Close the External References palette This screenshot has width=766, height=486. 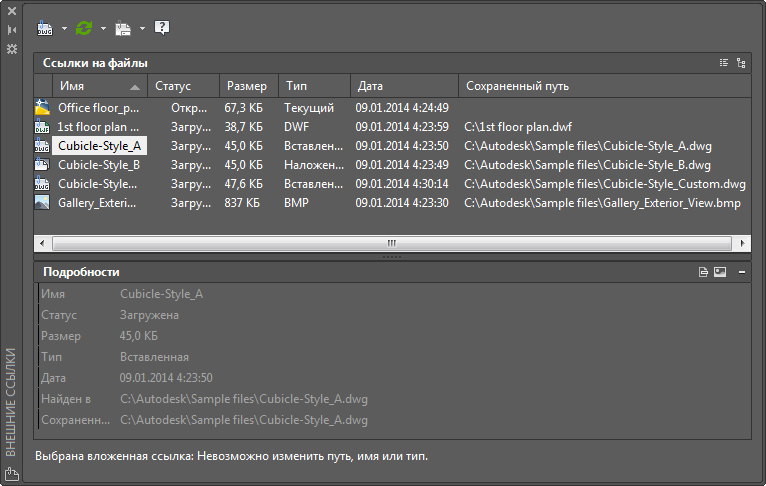tap(12, 11)
